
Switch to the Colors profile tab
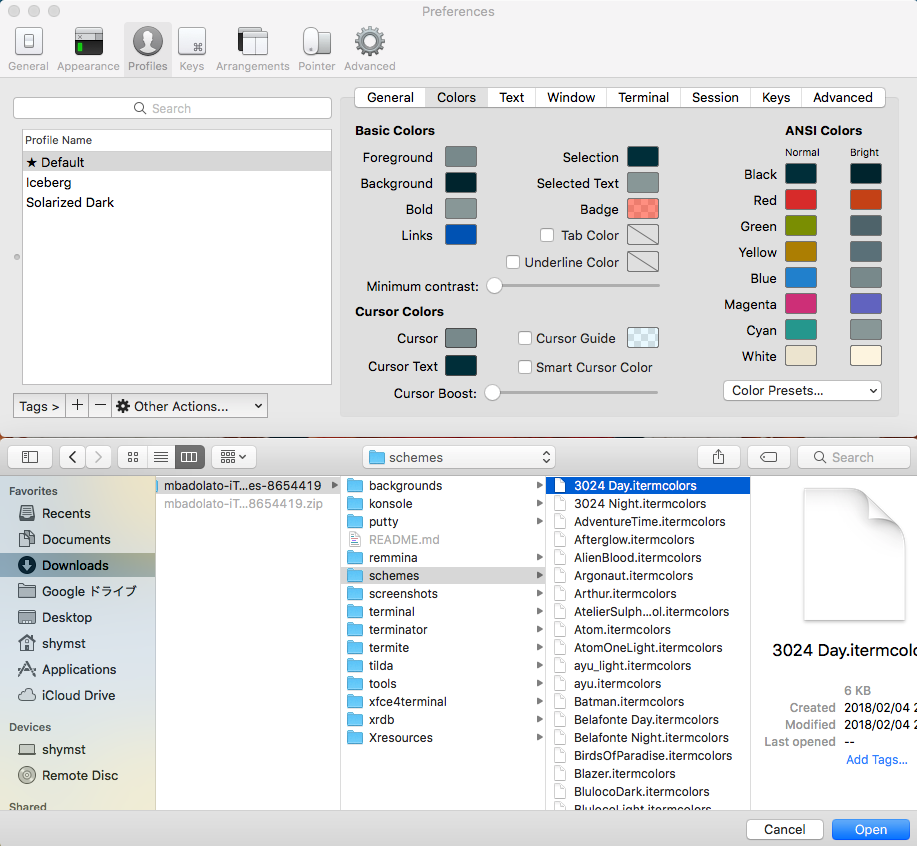click(x=456, y=98)
